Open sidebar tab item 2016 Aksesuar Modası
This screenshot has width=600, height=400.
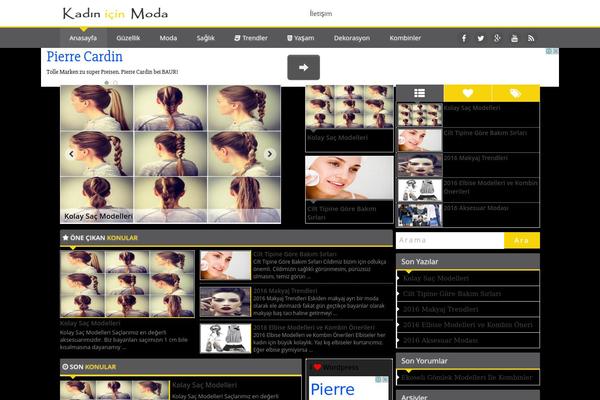[x=476, y=208]
